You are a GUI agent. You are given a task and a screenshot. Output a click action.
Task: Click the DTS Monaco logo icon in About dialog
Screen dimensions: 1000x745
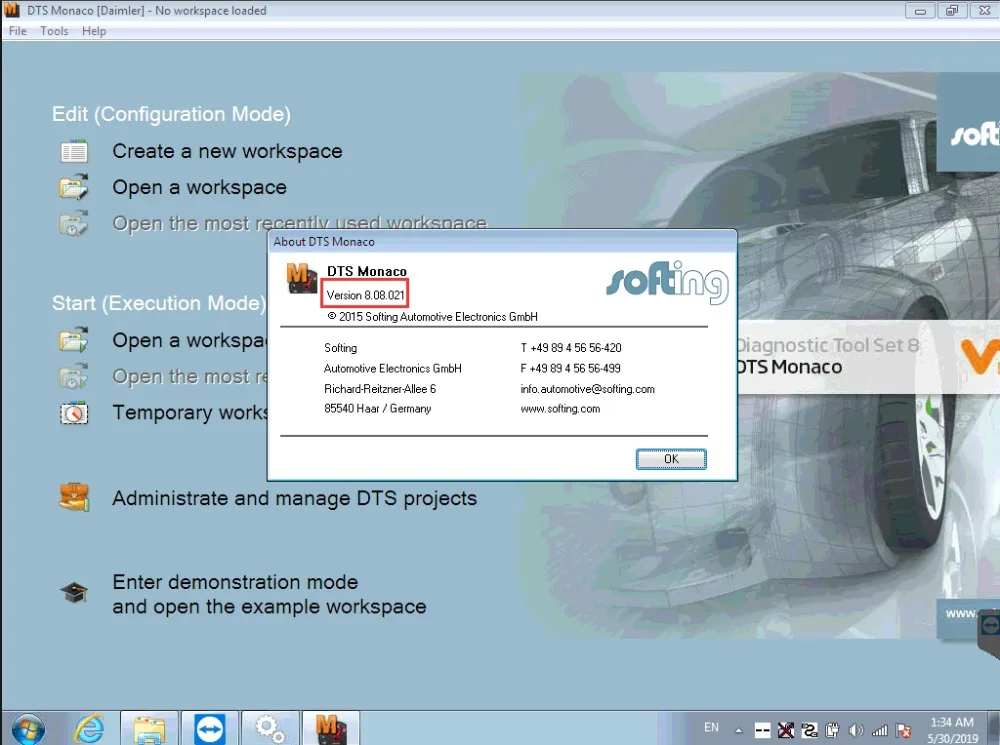302,278
